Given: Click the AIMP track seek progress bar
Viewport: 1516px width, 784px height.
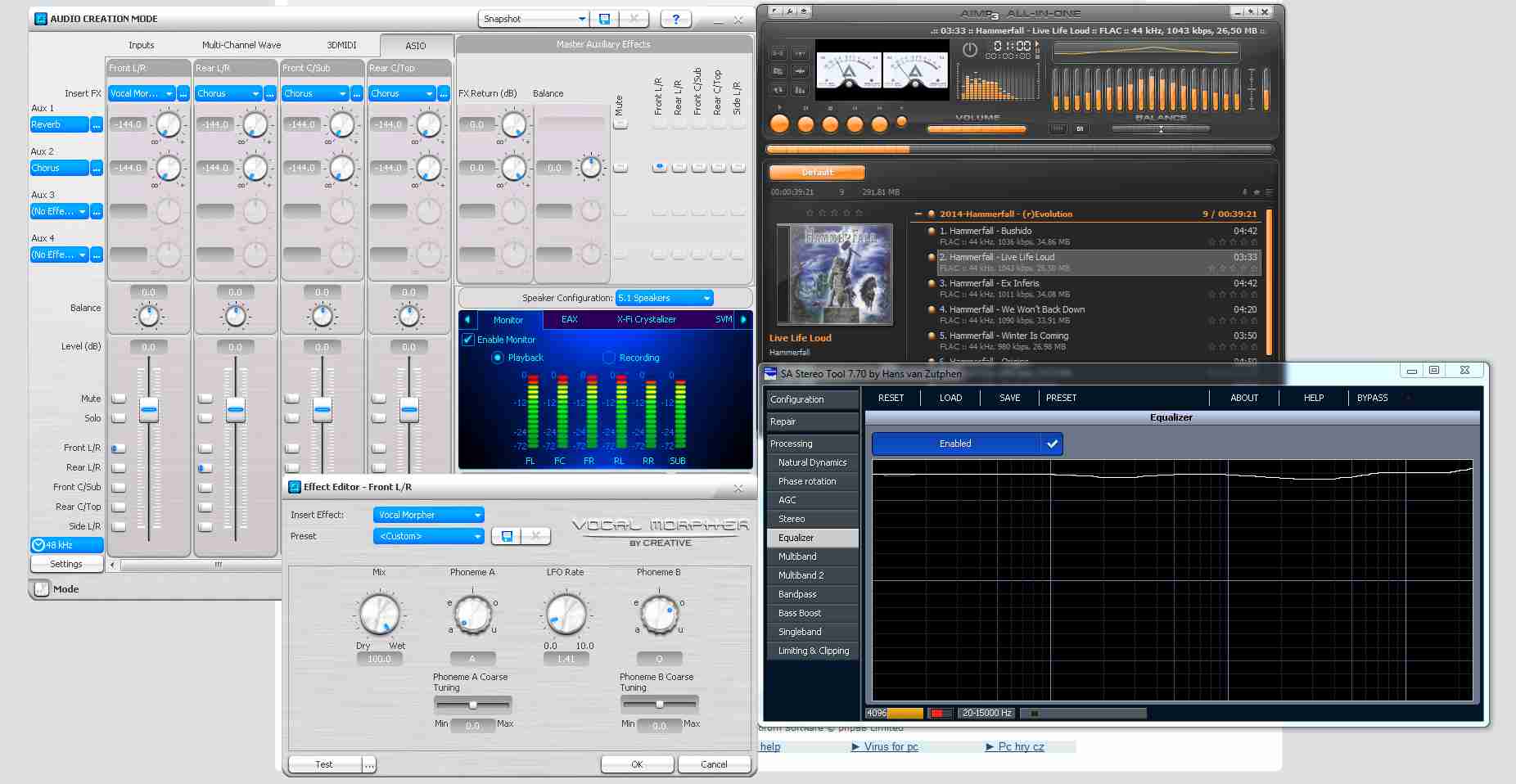Looking at the screenshot, I should click(1019, 149).
